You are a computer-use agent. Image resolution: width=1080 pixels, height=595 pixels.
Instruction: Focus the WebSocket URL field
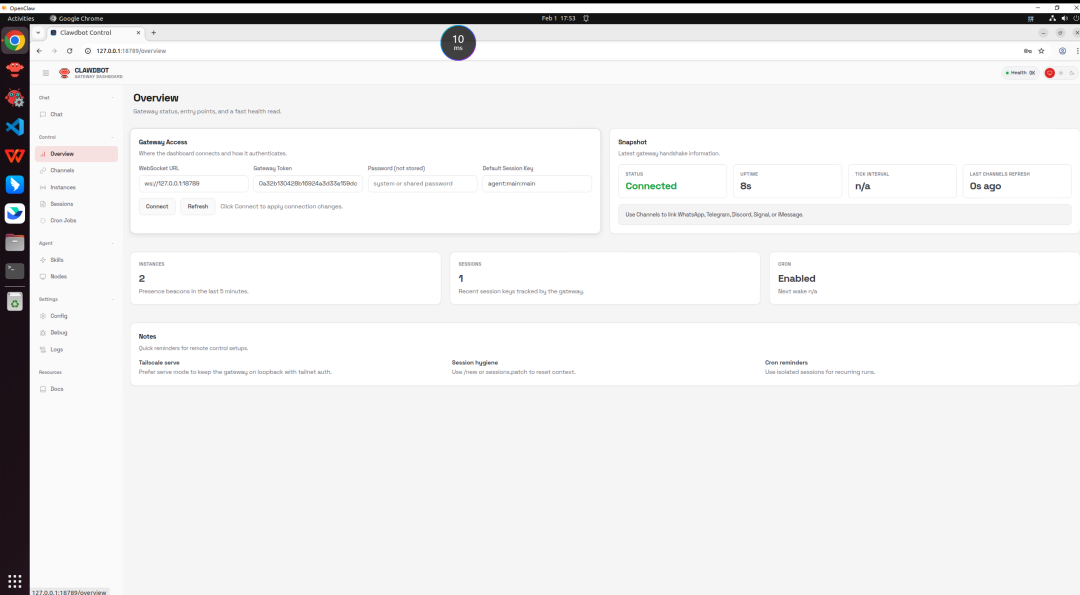click(194, 184)
